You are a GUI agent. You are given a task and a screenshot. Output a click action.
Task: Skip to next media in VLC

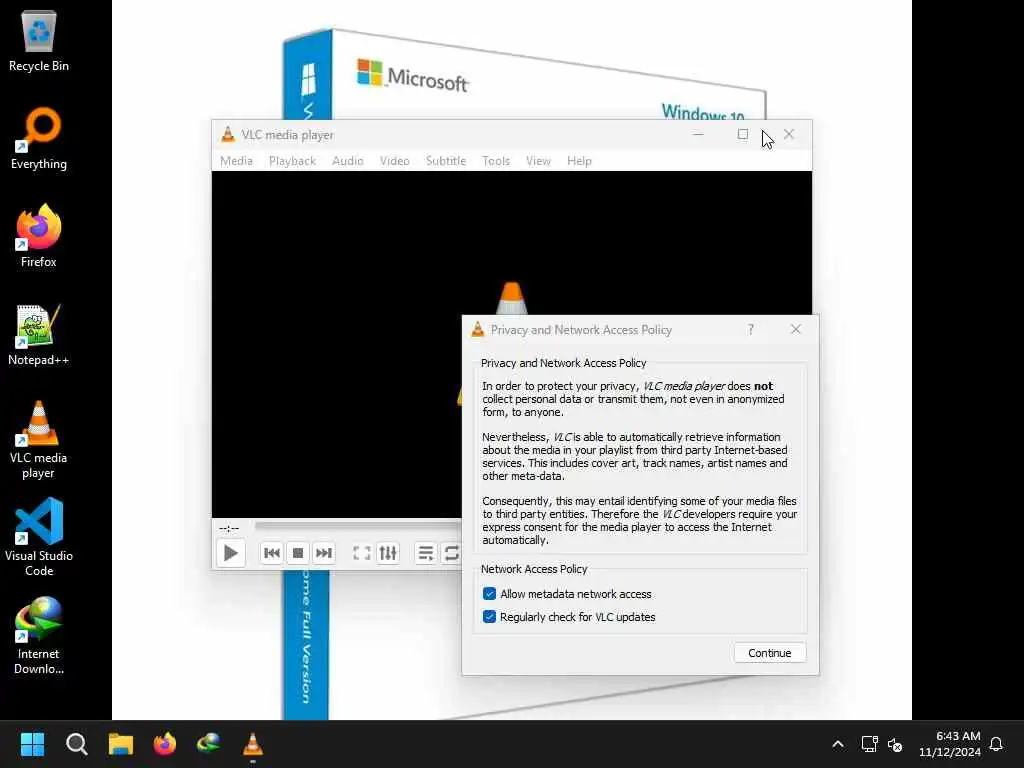[x=324, y=553]
